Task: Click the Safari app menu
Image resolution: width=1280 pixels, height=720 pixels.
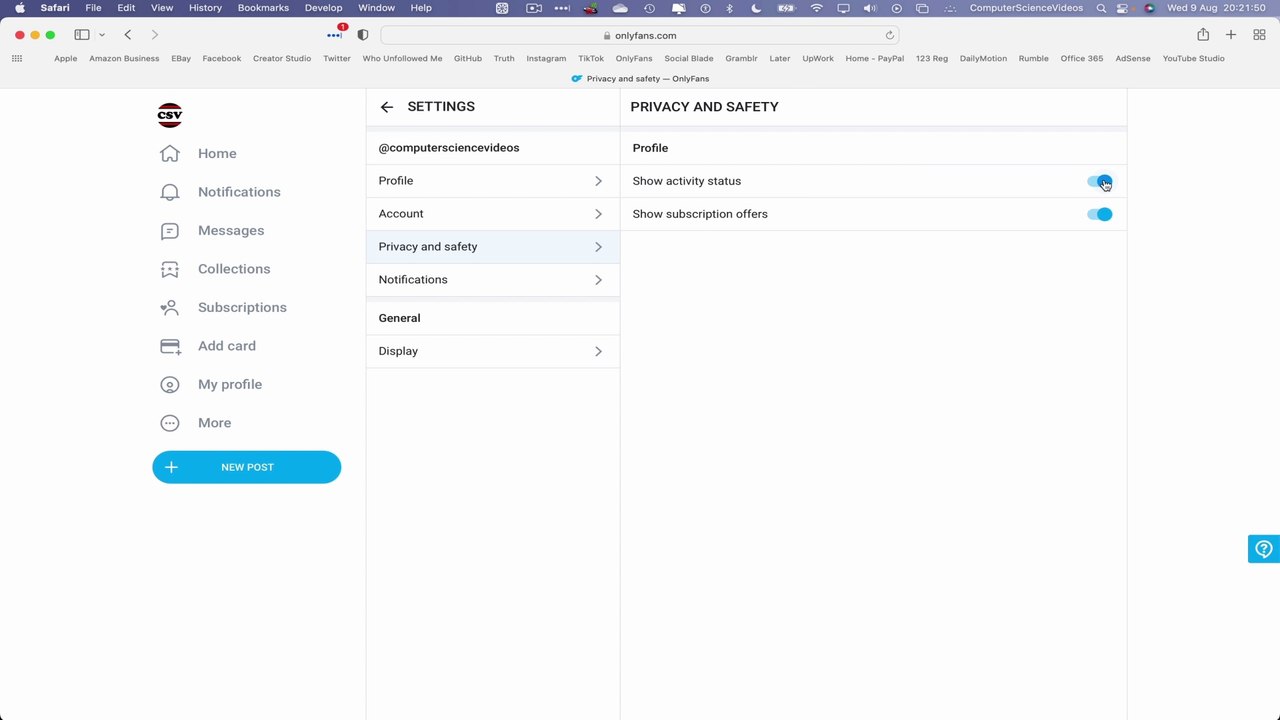Action: click(55, 8)
